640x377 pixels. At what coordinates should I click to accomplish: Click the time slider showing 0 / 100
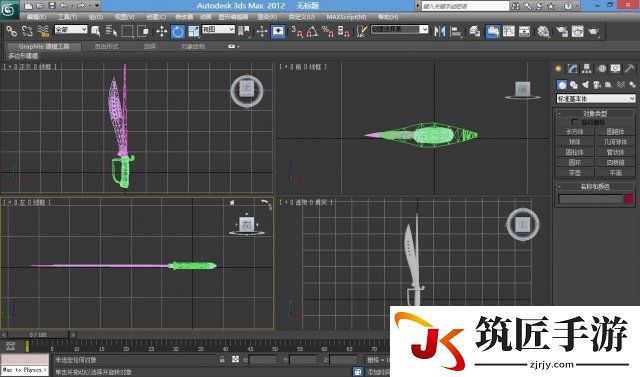[38, 335]
